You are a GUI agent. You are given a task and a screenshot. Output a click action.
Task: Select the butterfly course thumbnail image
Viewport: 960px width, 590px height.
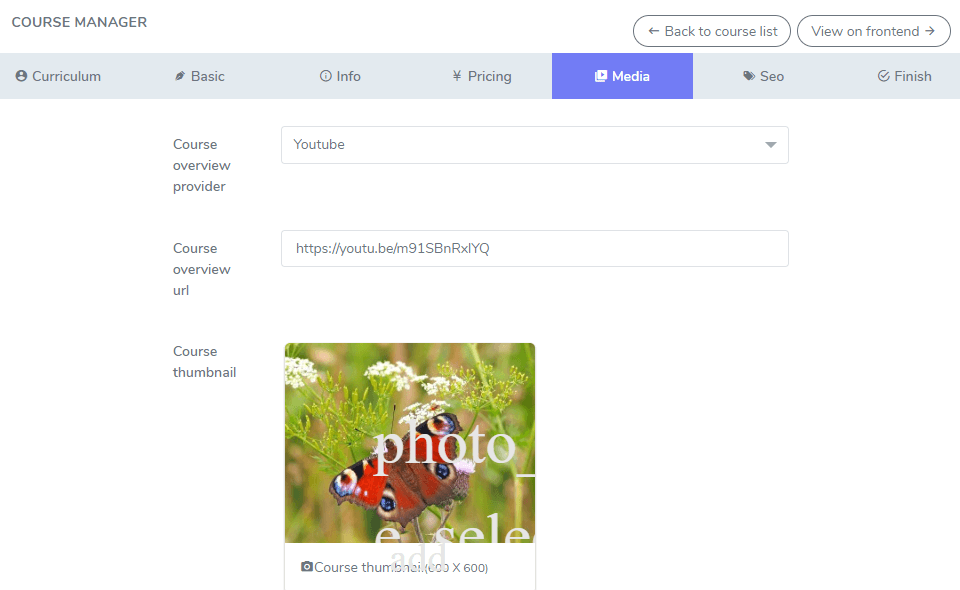pos(409,442)
